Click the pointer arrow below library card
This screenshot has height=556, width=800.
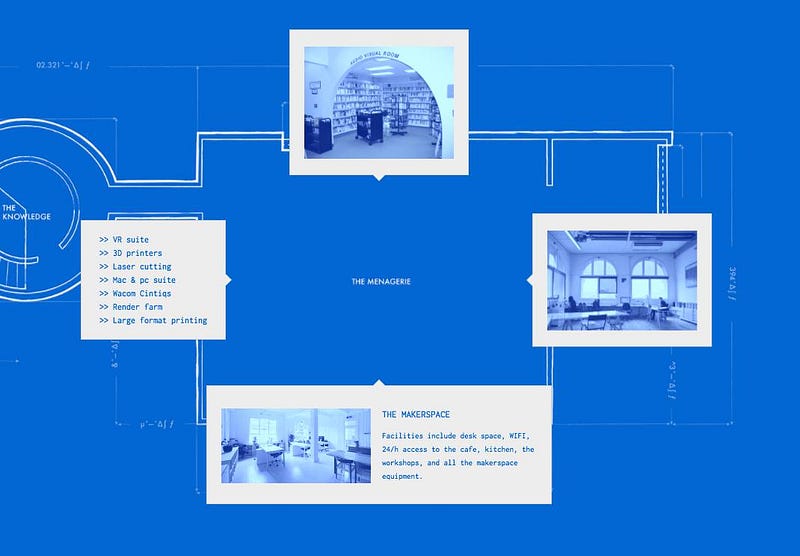tap(379, 178)
